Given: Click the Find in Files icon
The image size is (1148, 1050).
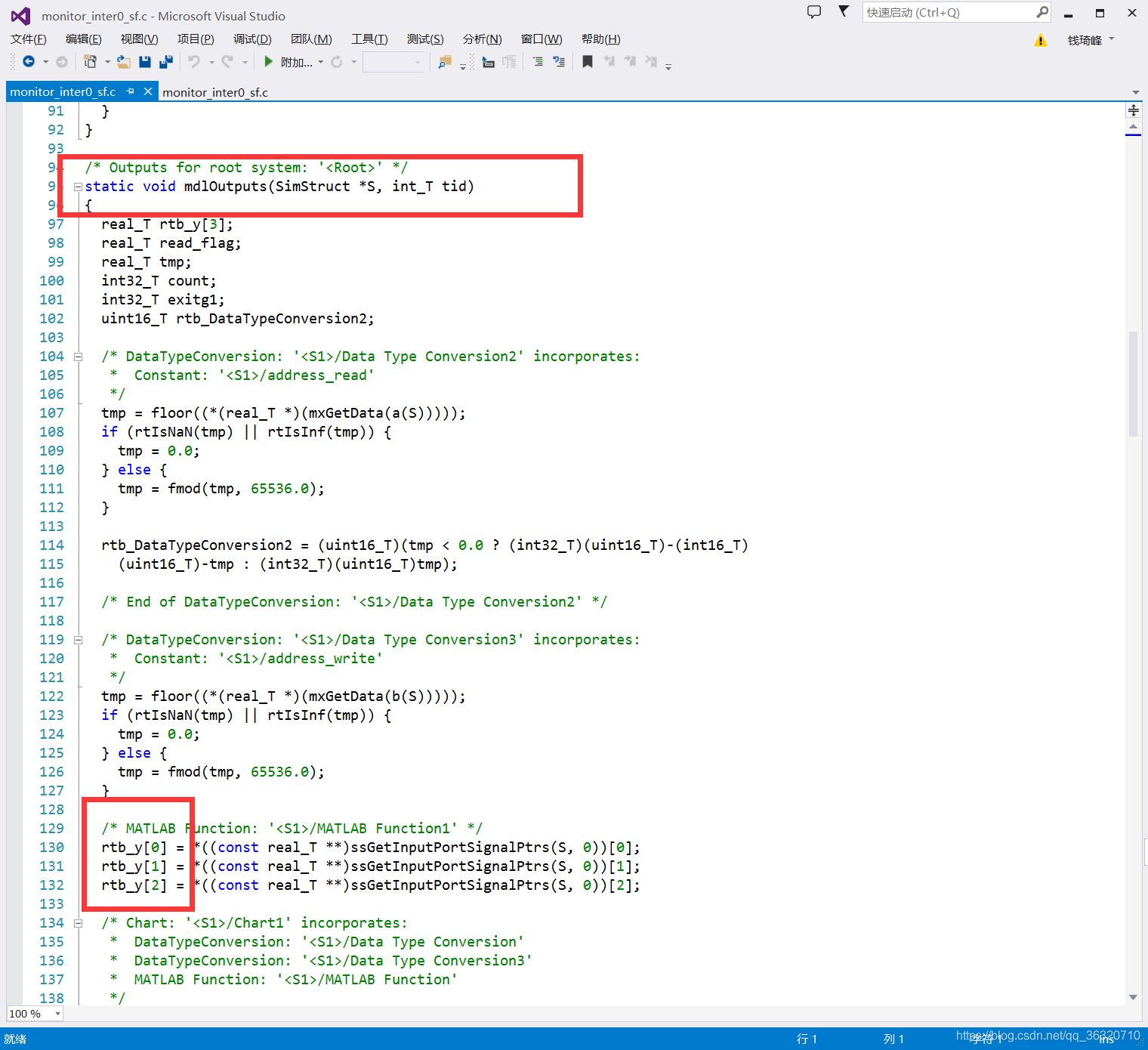Looking at the screenshot, I should point(445,62).
